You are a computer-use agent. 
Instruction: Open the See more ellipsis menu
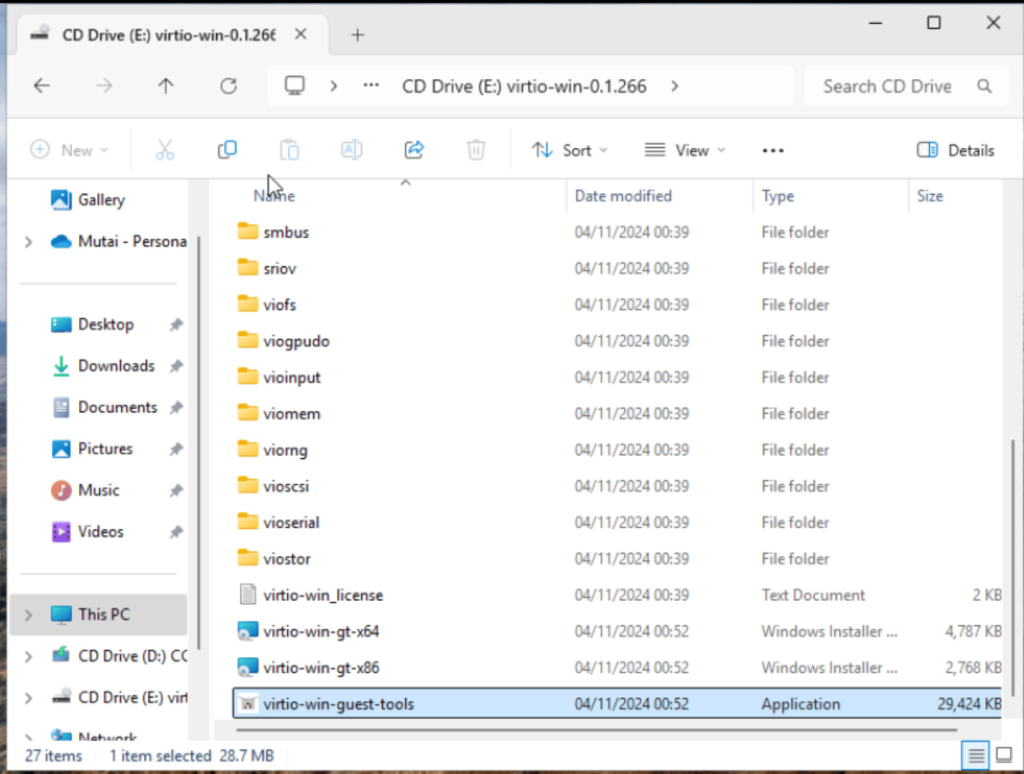(773, 151)
